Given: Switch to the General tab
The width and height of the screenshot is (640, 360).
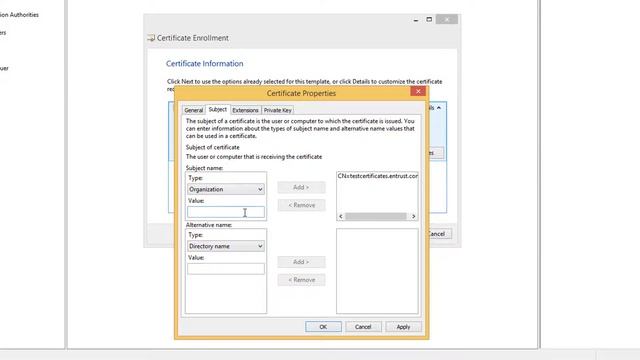Looking at the screenshot, I should coord(193,110).
